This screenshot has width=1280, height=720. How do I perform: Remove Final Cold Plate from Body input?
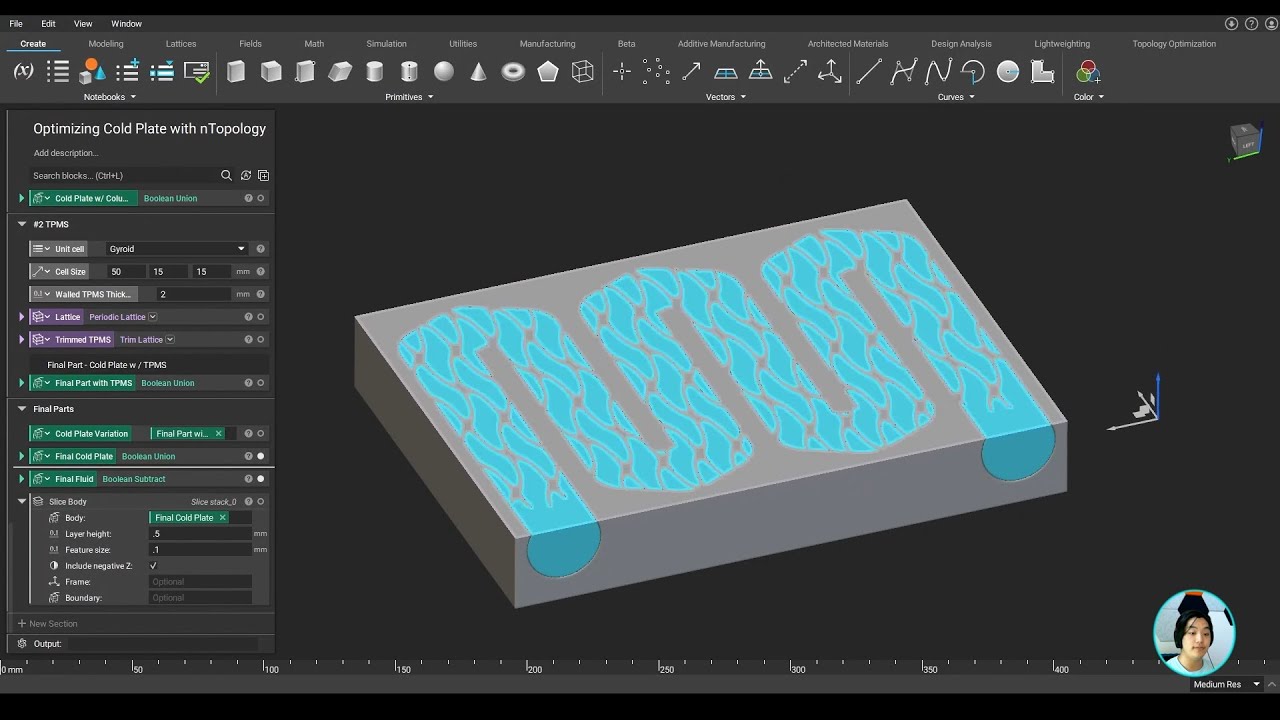click(x=222, y=518)
